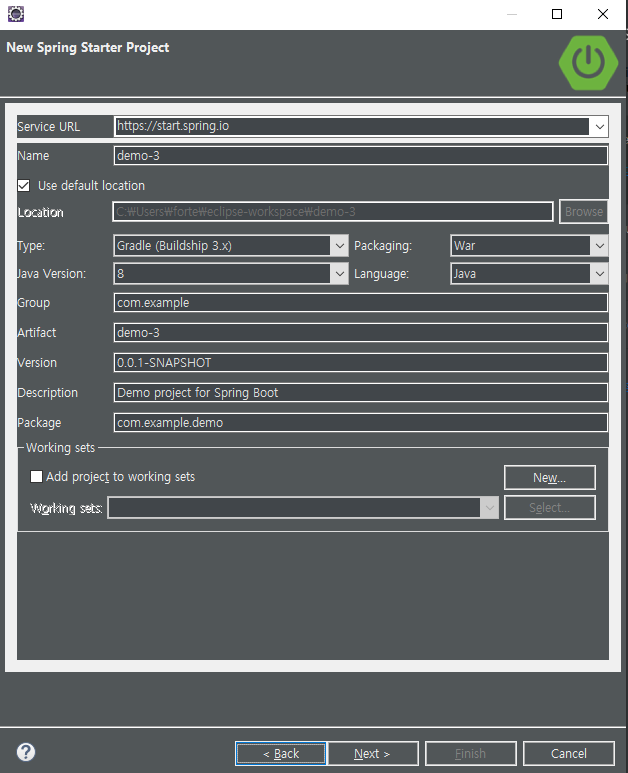The width and height of the screenshot is (628, 773).
Task: Click the Packaging: label
Action: pos(383,246)
